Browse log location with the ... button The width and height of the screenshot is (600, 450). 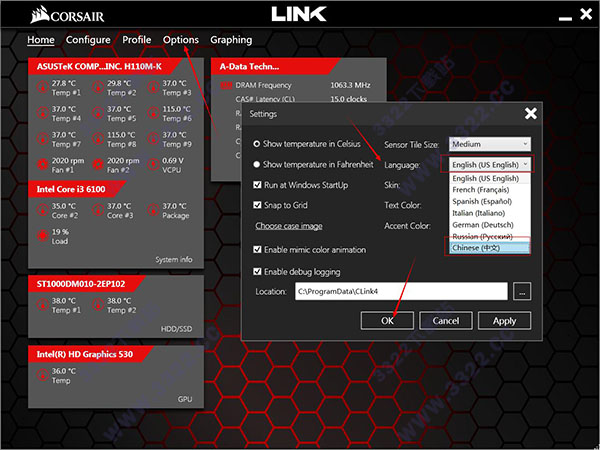coord(522,292)
